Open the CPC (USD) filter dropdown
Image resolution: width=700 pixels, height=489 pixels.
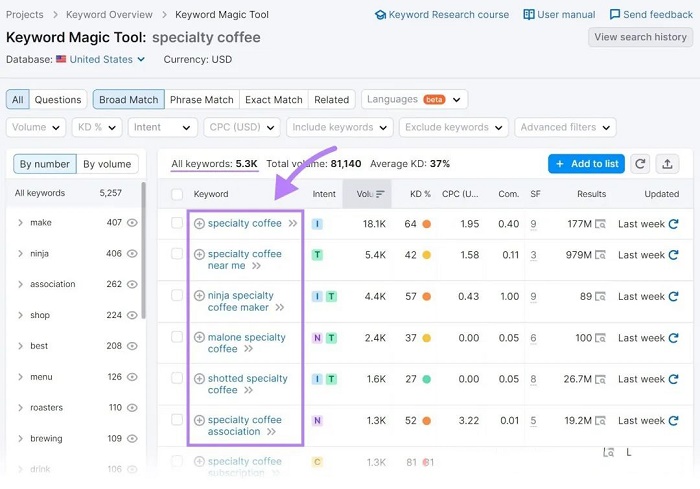pyautogui.click(x=242, y=127)
